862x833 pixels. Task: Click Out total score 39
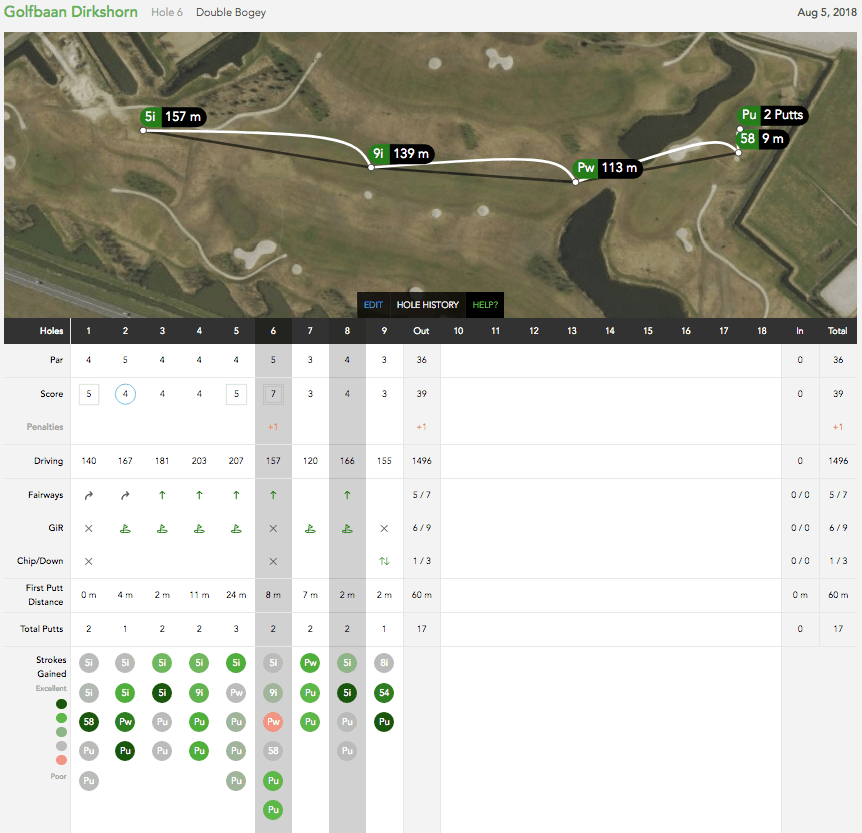(x=422, y=394)
